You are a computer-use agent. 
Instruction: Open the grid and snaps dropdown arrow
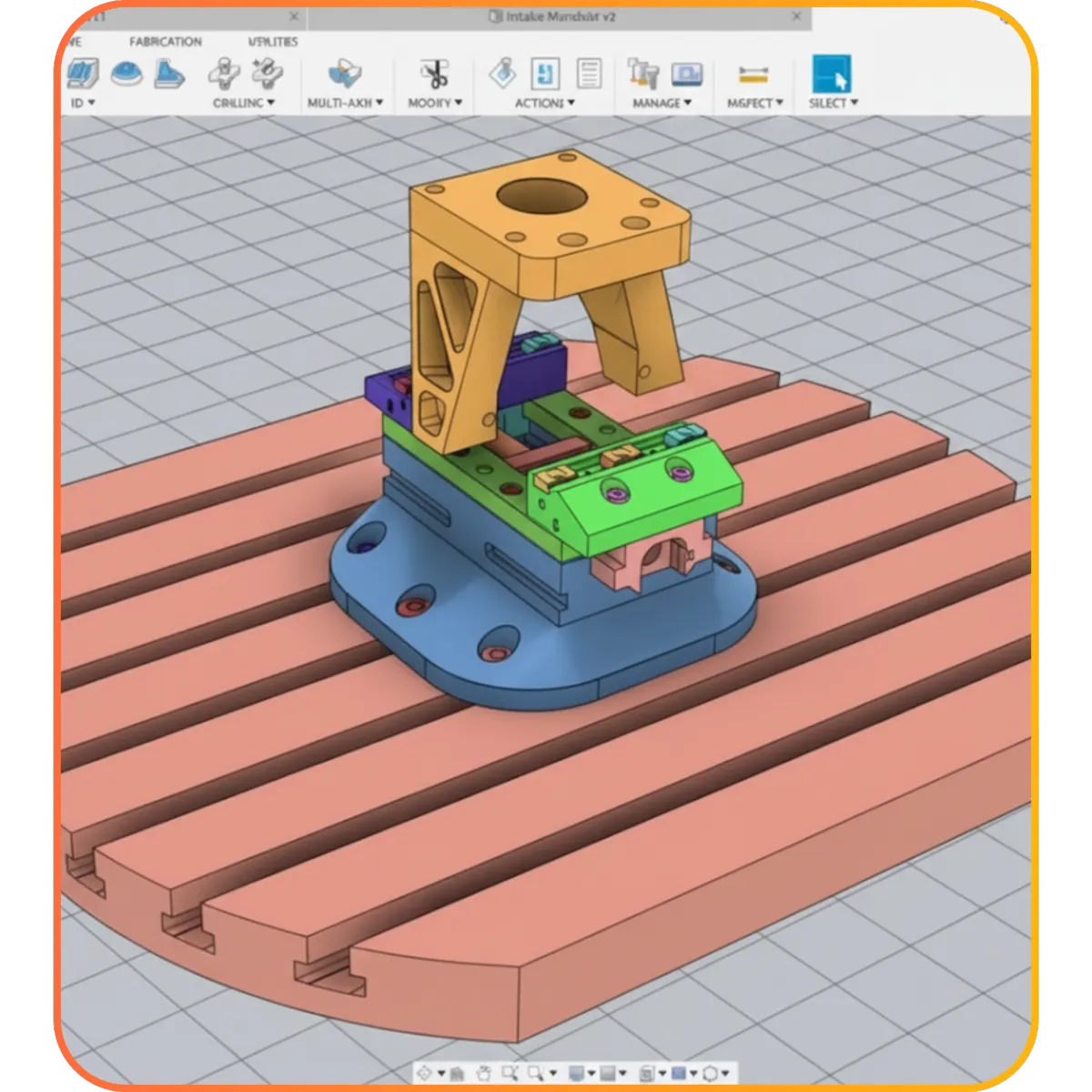coord(662,1074)
